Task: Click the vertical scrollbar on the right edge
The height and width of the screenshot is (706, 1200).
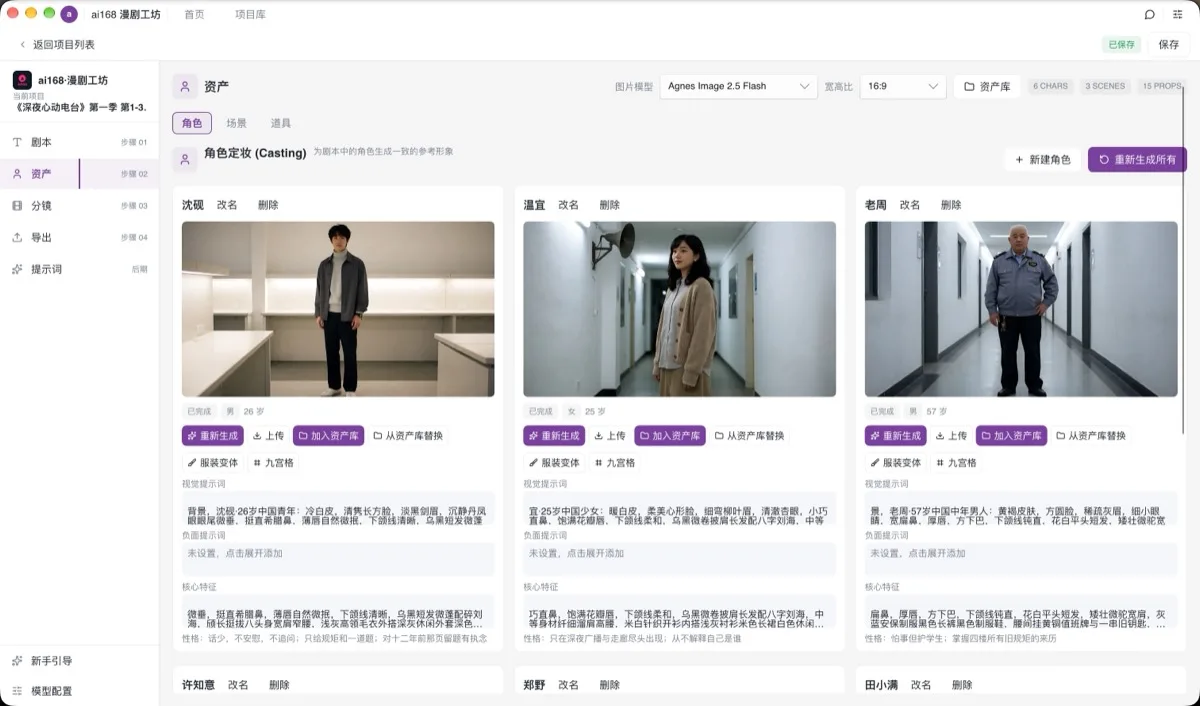Action: pyautogui.click(x=1184, y=260)
